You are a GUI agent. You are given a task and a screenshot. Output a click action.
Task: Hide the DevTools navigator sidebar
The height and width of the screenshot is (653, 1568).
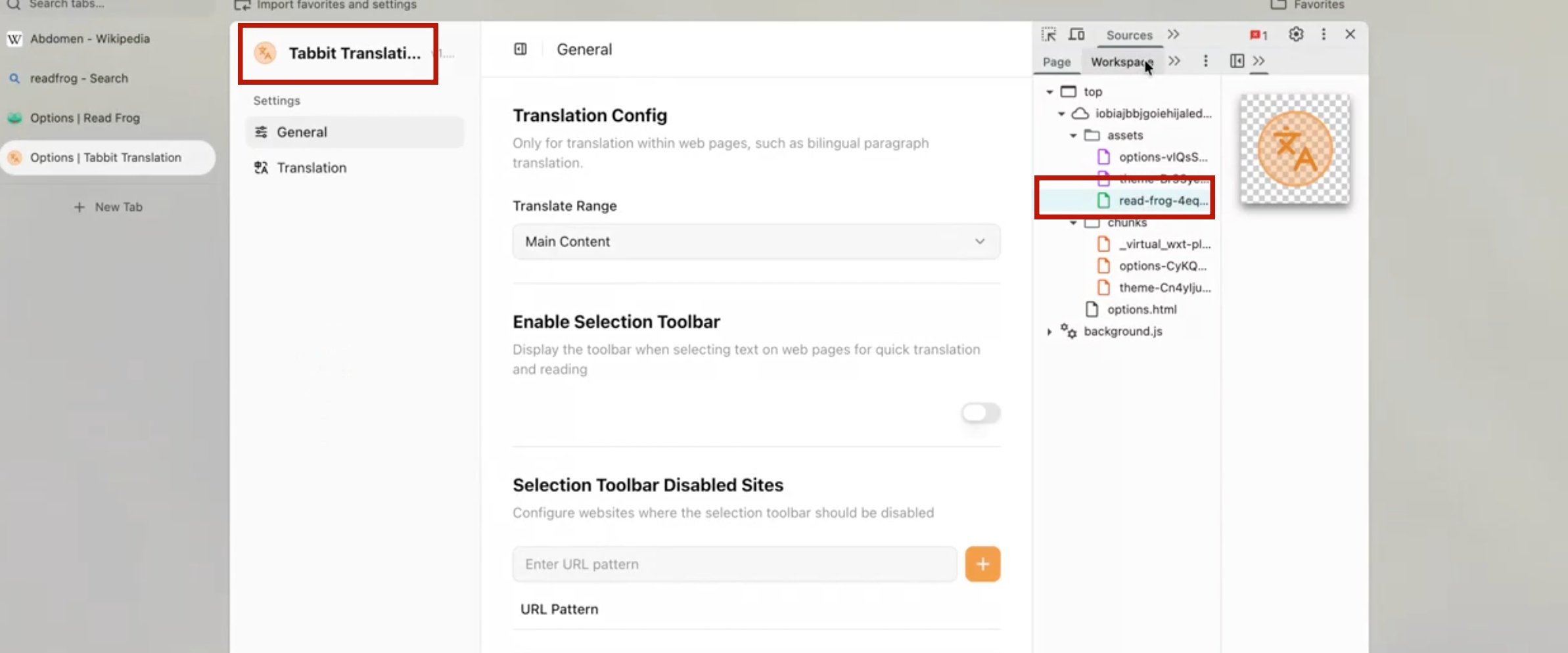pyautogui.click(x=1237, y=61)
